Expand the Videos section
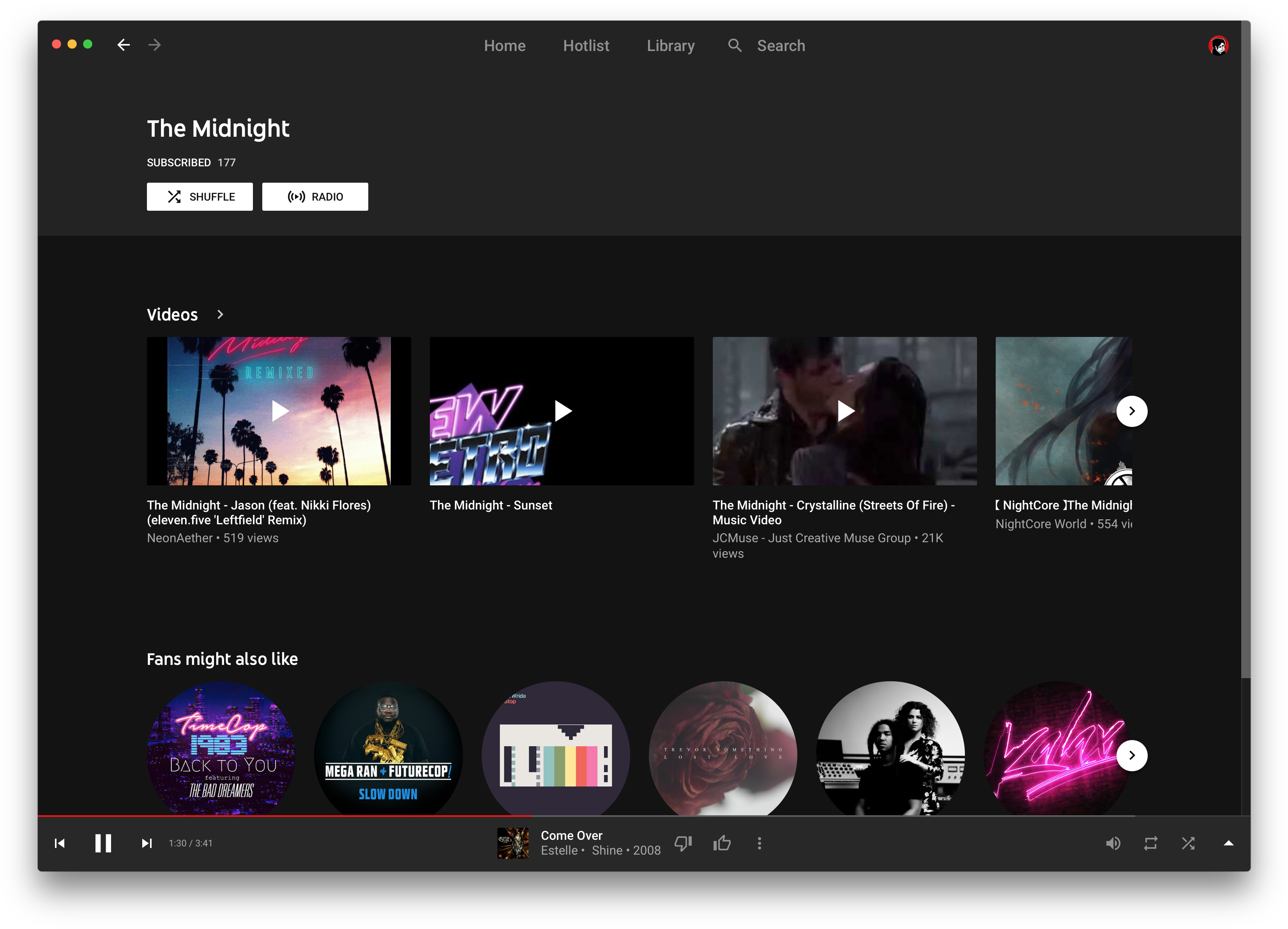Screen dimensions: 1288x929 219,314
